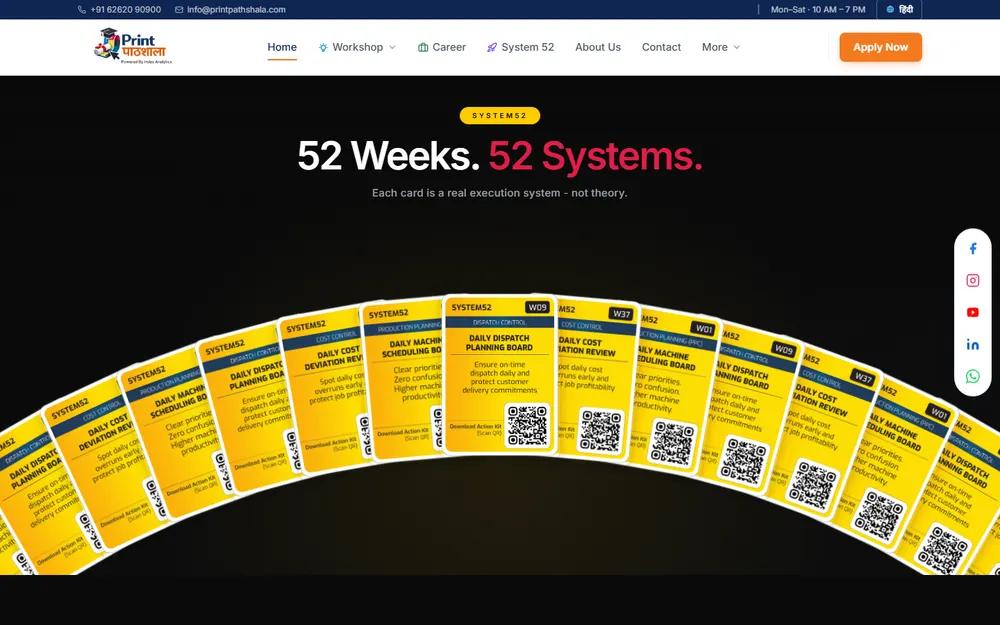Expand the More menu chevron

(737, 47)
